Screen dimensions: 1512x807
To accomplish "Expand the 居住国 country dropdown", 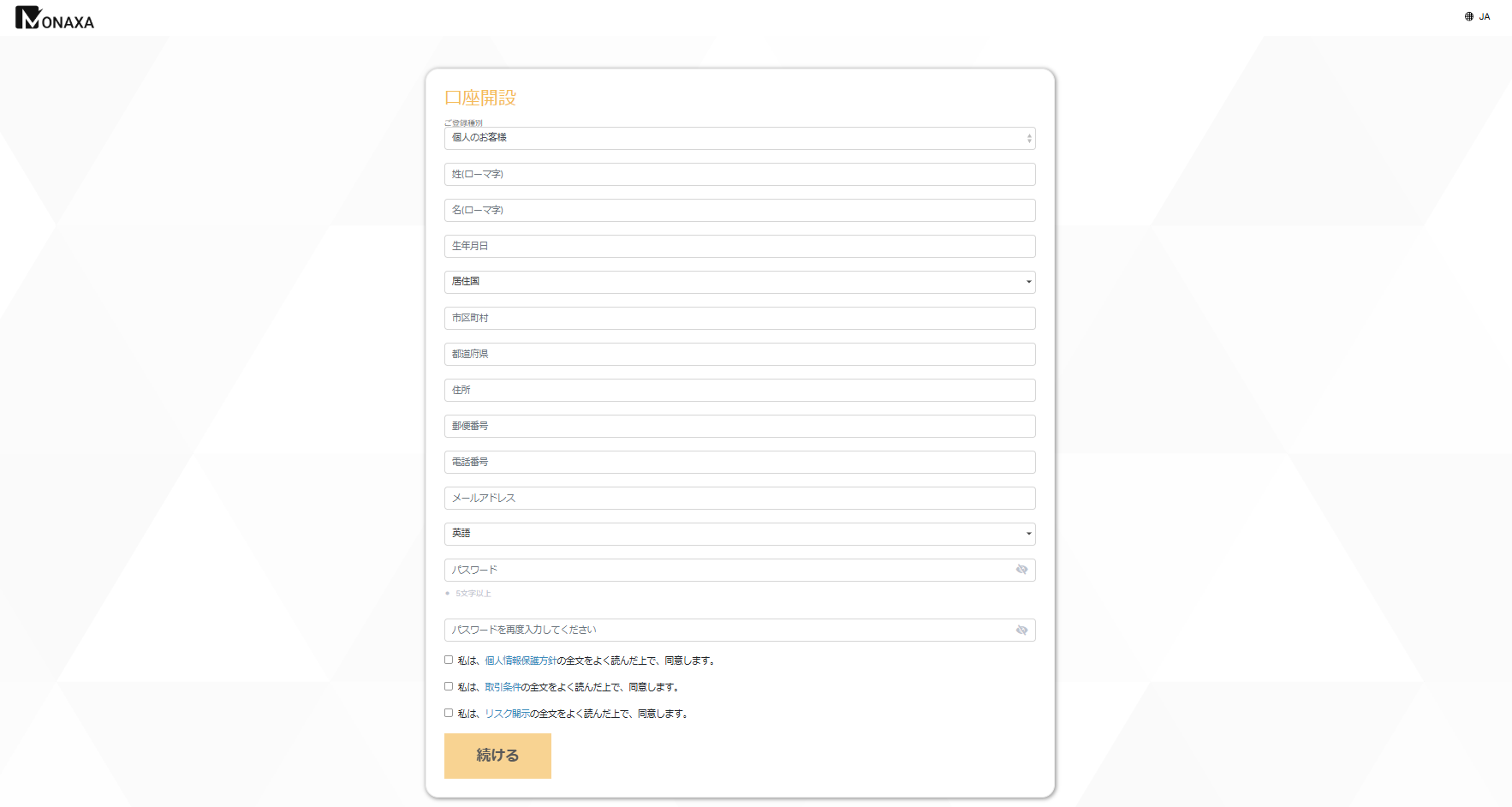I will pos(739,282).
